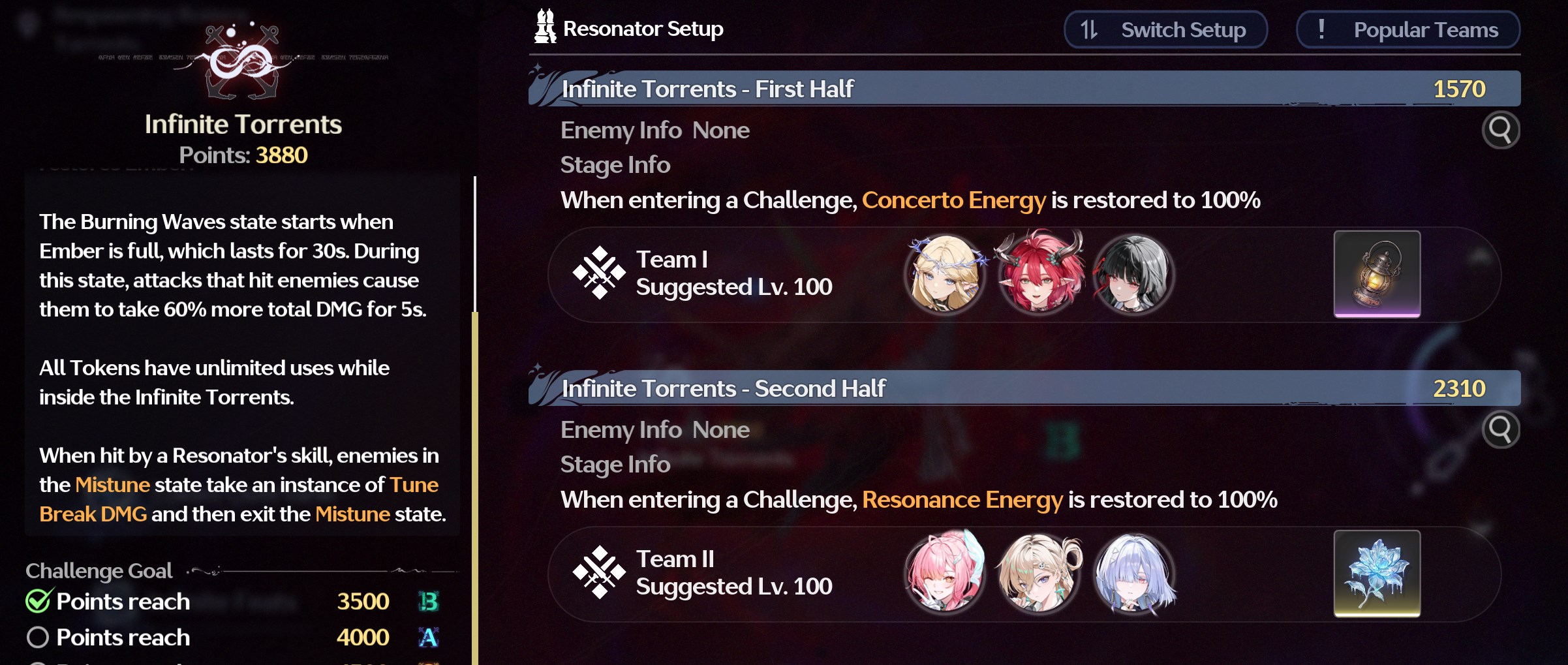Open the Popular Teams button

1408,29
